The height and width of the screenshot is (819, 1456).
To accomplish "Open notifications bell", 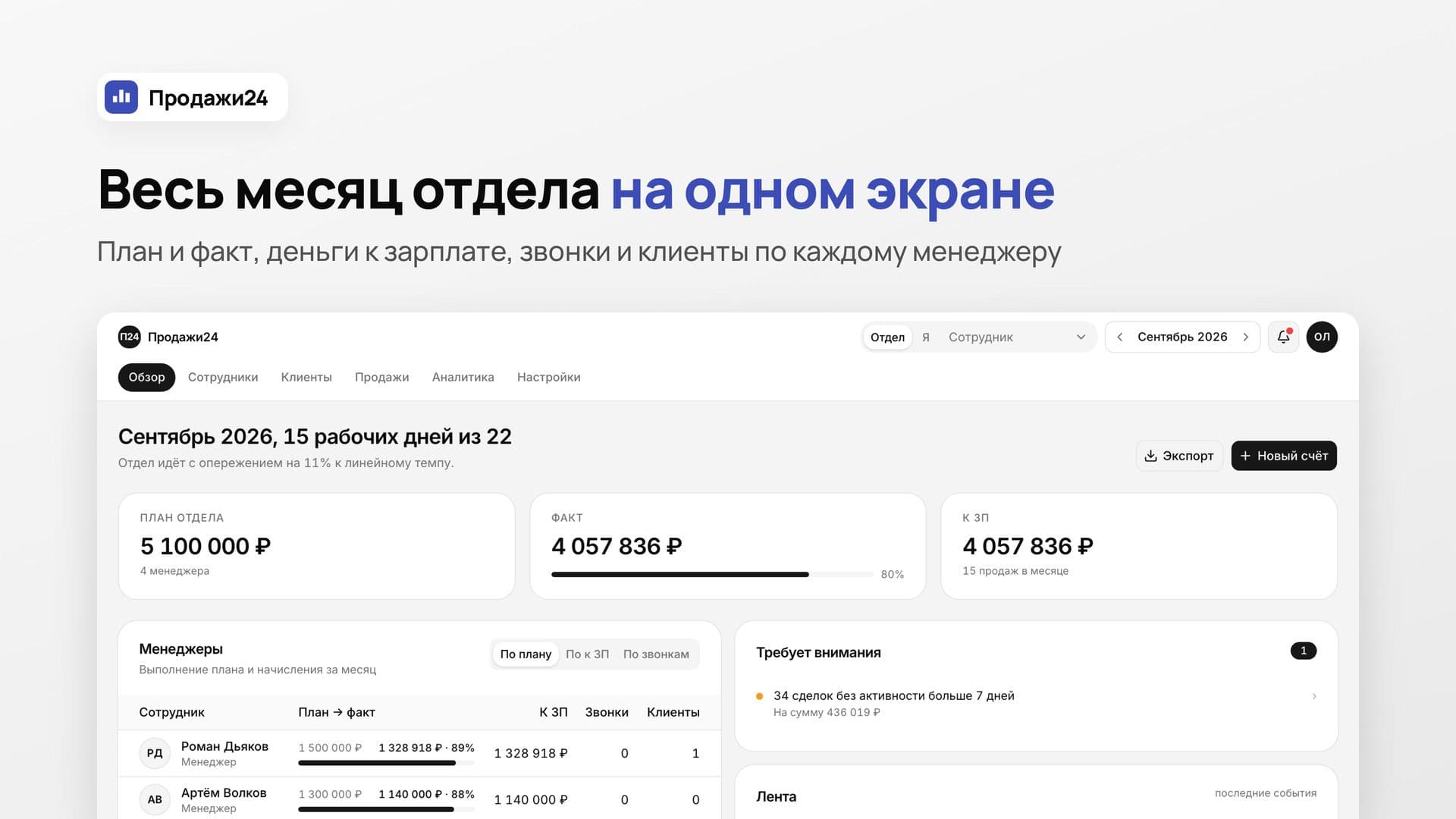I will coord(1283,337).
